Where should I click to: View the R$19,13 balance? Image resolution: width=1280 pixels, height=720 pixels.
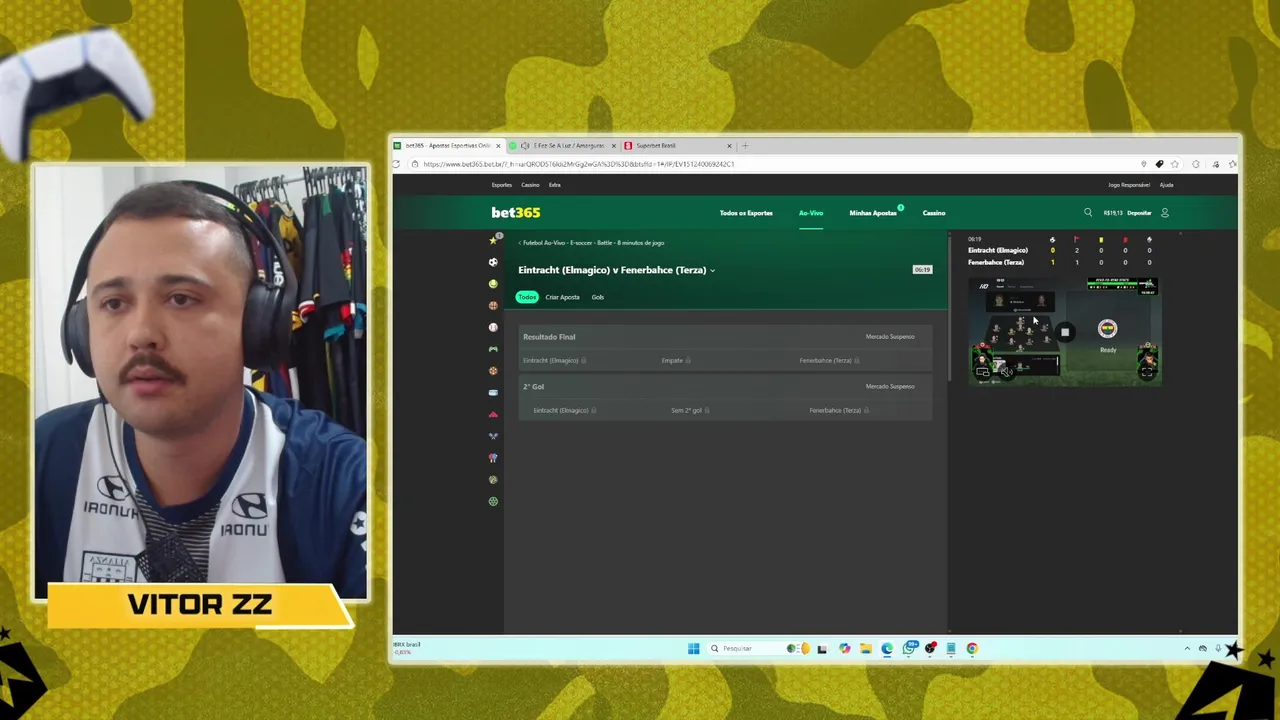pyautogui.click(x=1113, y=213)
